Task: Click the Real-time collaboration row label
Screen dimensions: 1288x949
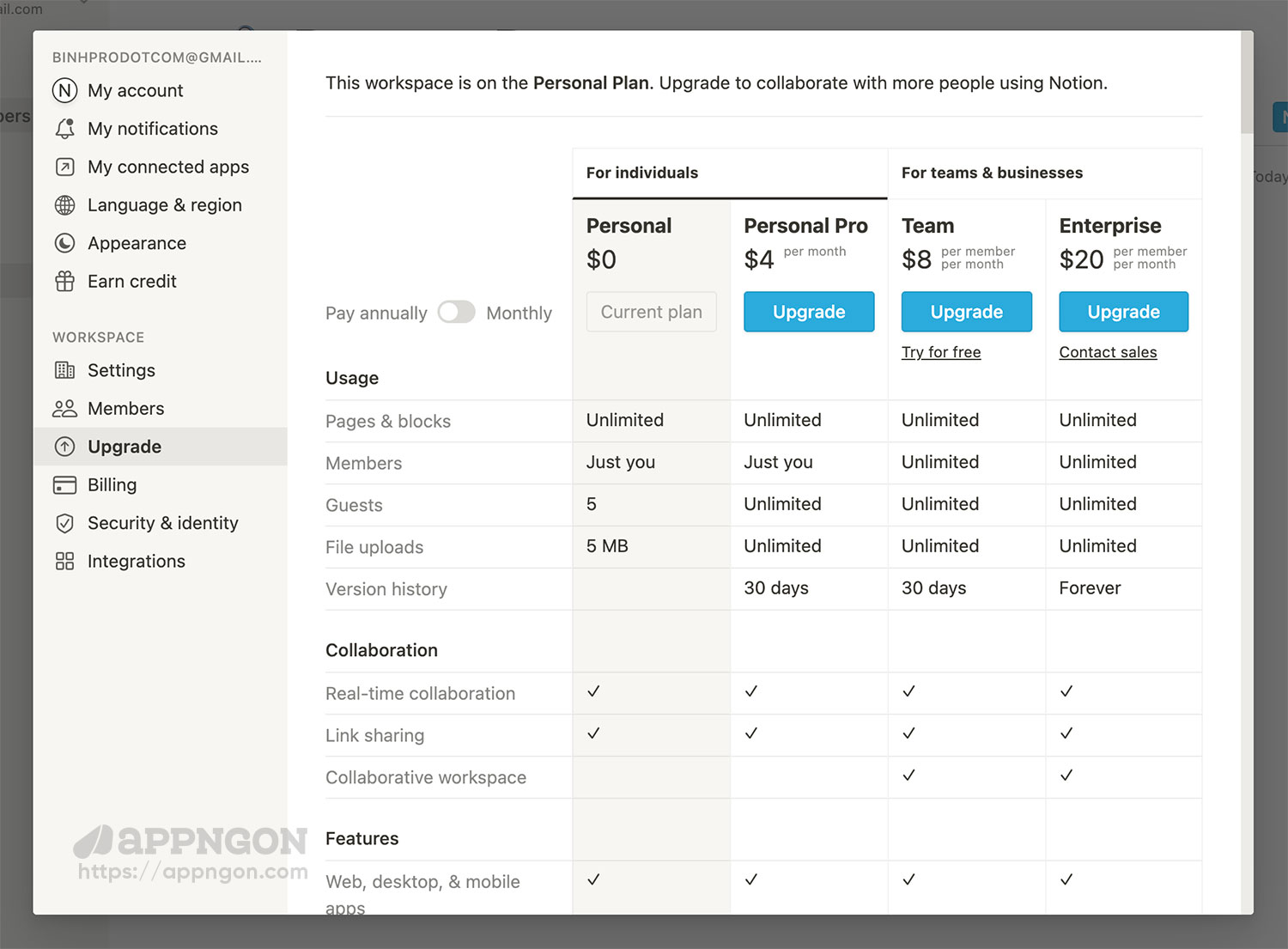Action: pyautogui.click(x=420, y=694)
